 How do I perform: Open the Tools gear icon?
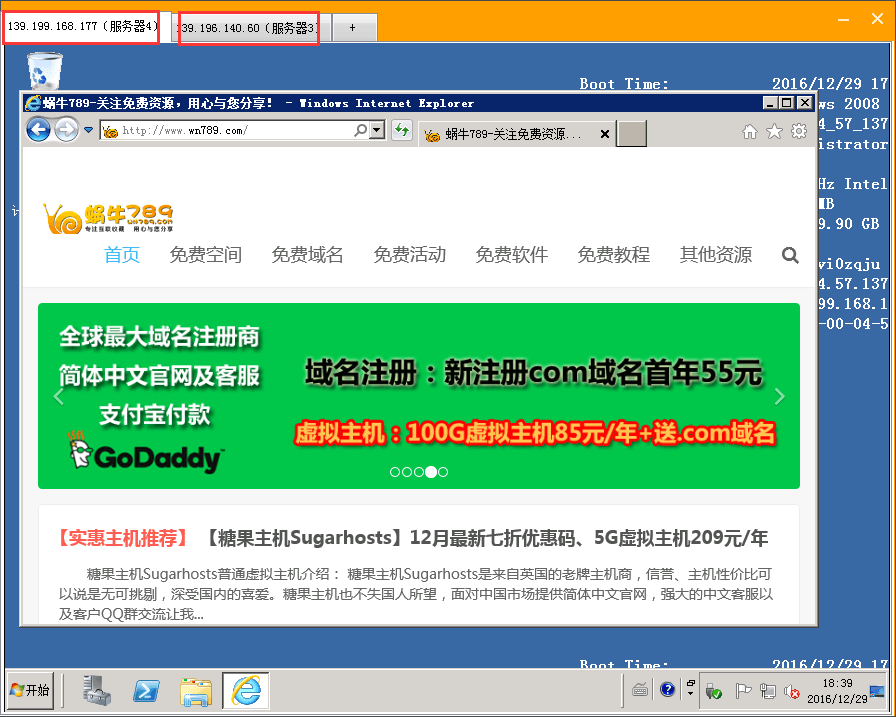click(x=796, y=131)
